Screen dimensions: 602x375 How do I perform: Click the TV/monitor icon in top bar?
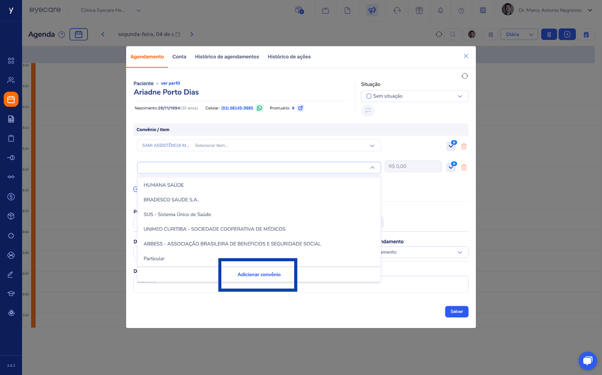click(x=325, y=10)
